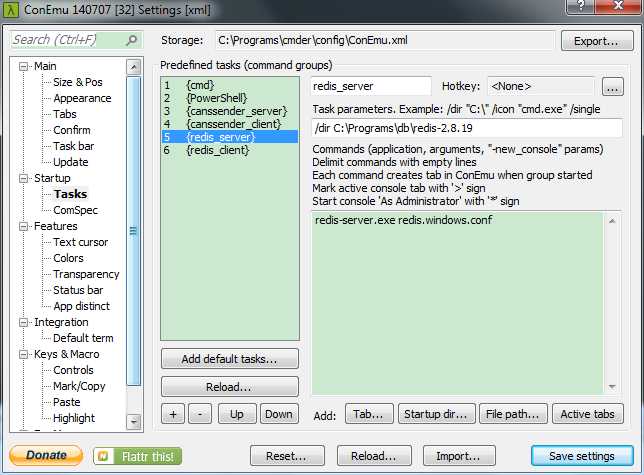Click the Startup dir... button

coord(437,414)
